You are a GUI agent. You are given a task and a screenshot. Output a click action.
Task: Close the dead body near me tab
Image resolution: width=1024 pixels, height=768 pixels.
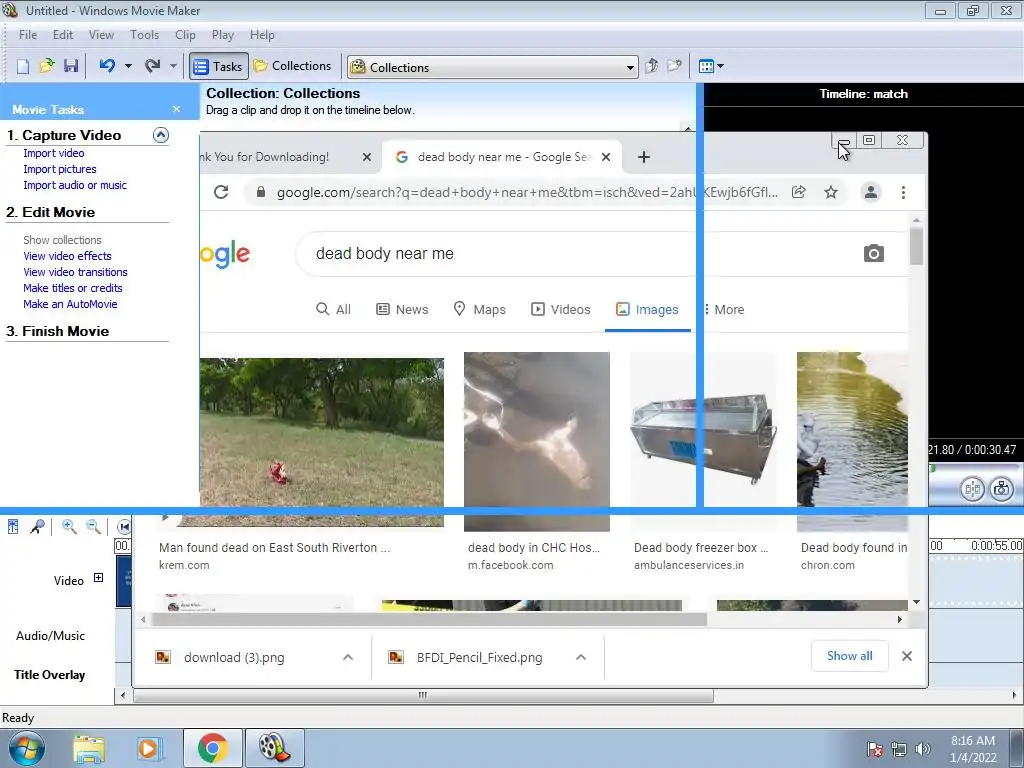coord(606,157)
